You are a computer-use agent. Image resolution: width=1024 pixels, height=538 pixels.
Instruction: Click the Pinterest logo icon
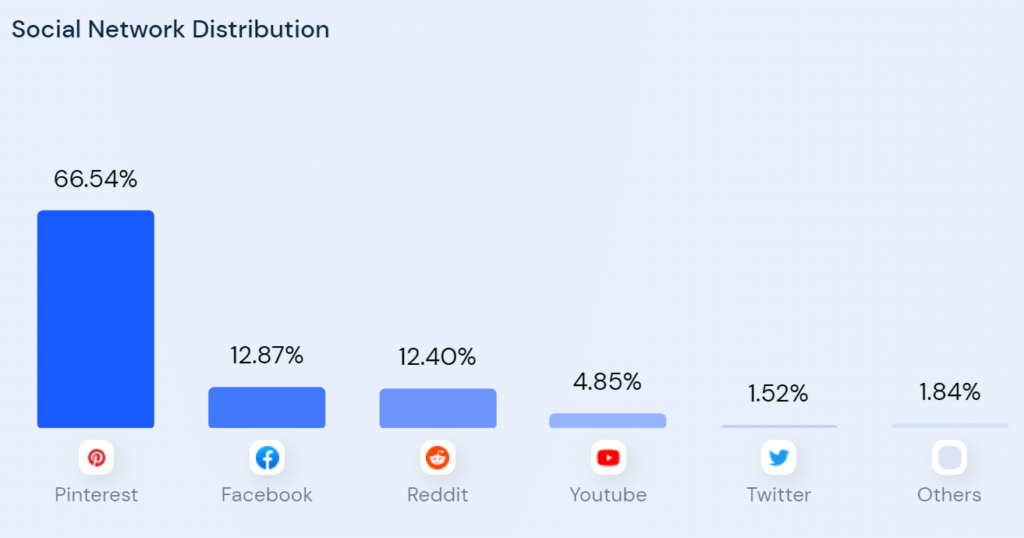pyautogui.click(x=96, y=458)
